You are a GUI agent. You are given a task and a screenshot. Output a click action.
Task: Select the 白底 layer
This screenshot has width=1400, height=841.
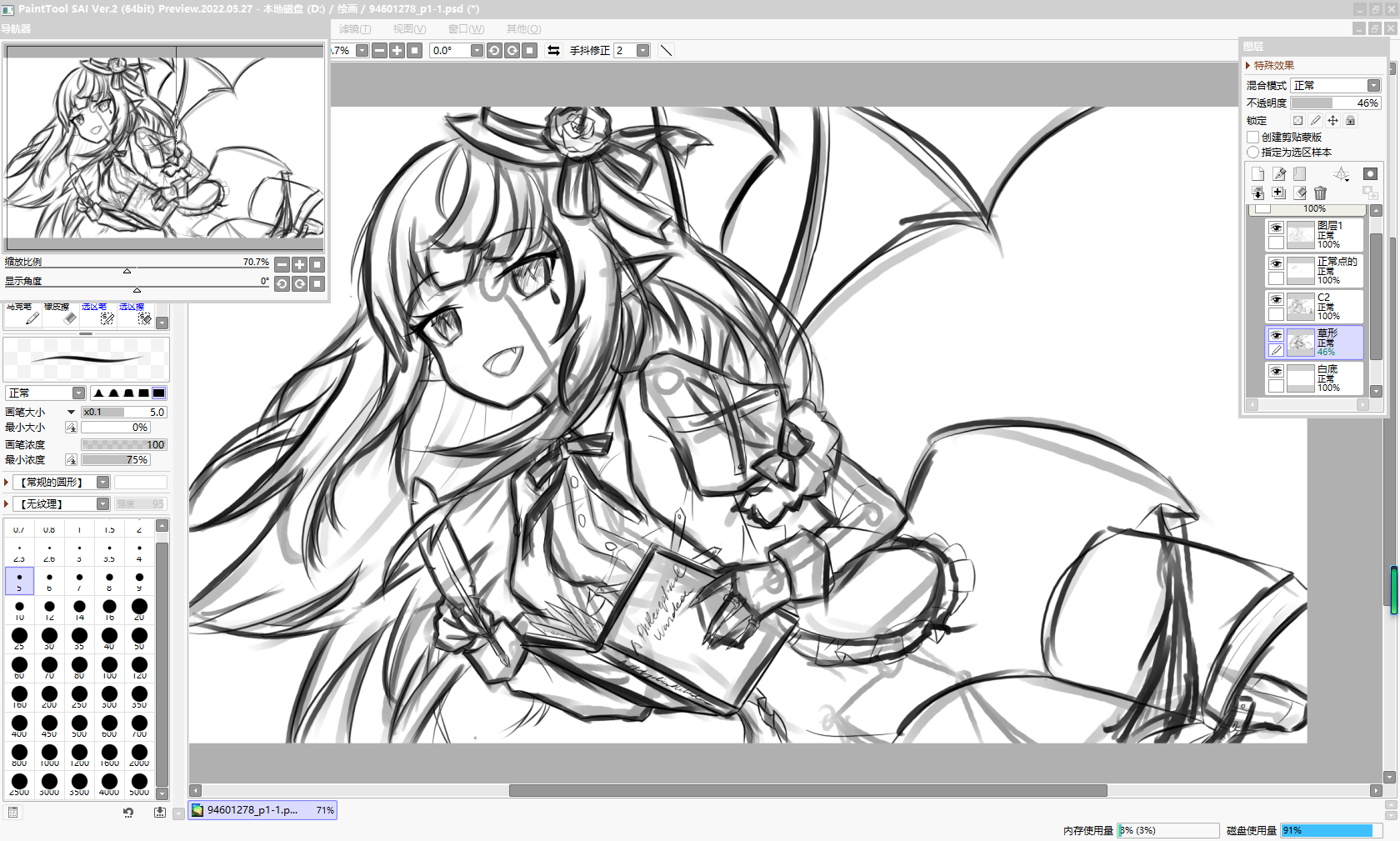[x=1327, y=378]
